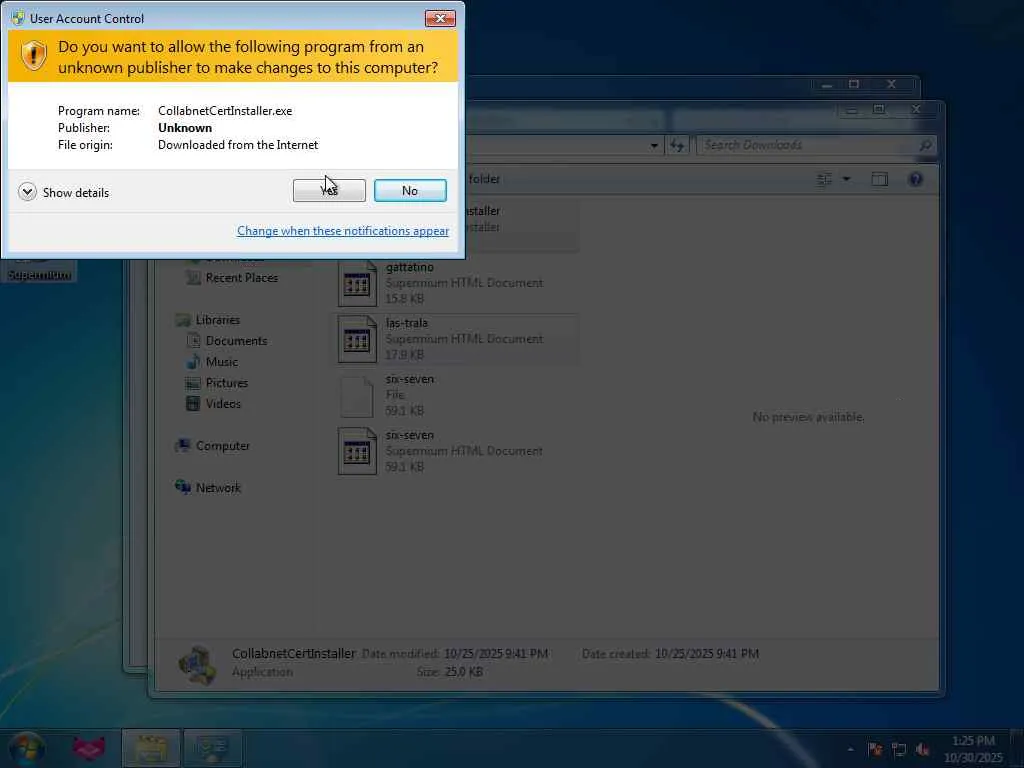The image size is (1024, 768).
Task: Select las-trala HTML document icon
Action: point(357,340)
